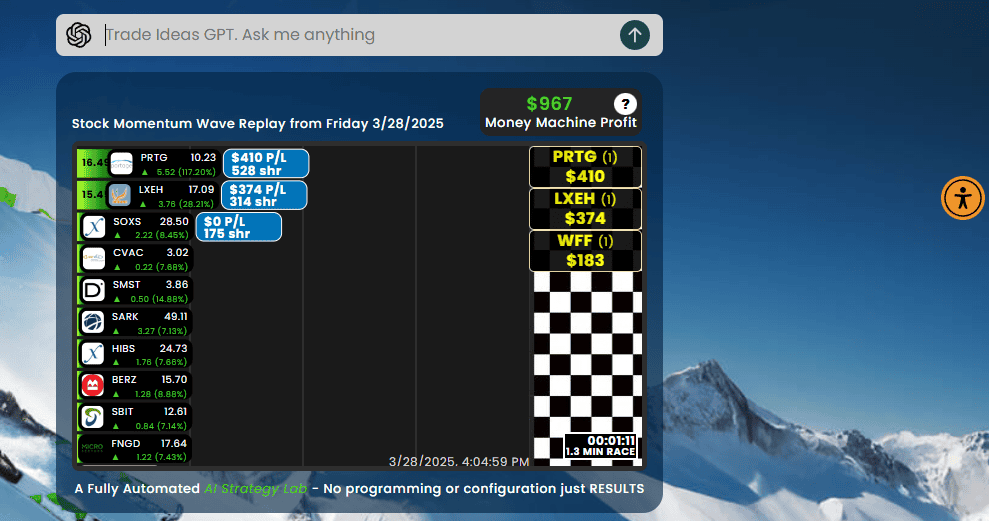
Task: Click the PRTG ticker symbol text
Action: 154,158
